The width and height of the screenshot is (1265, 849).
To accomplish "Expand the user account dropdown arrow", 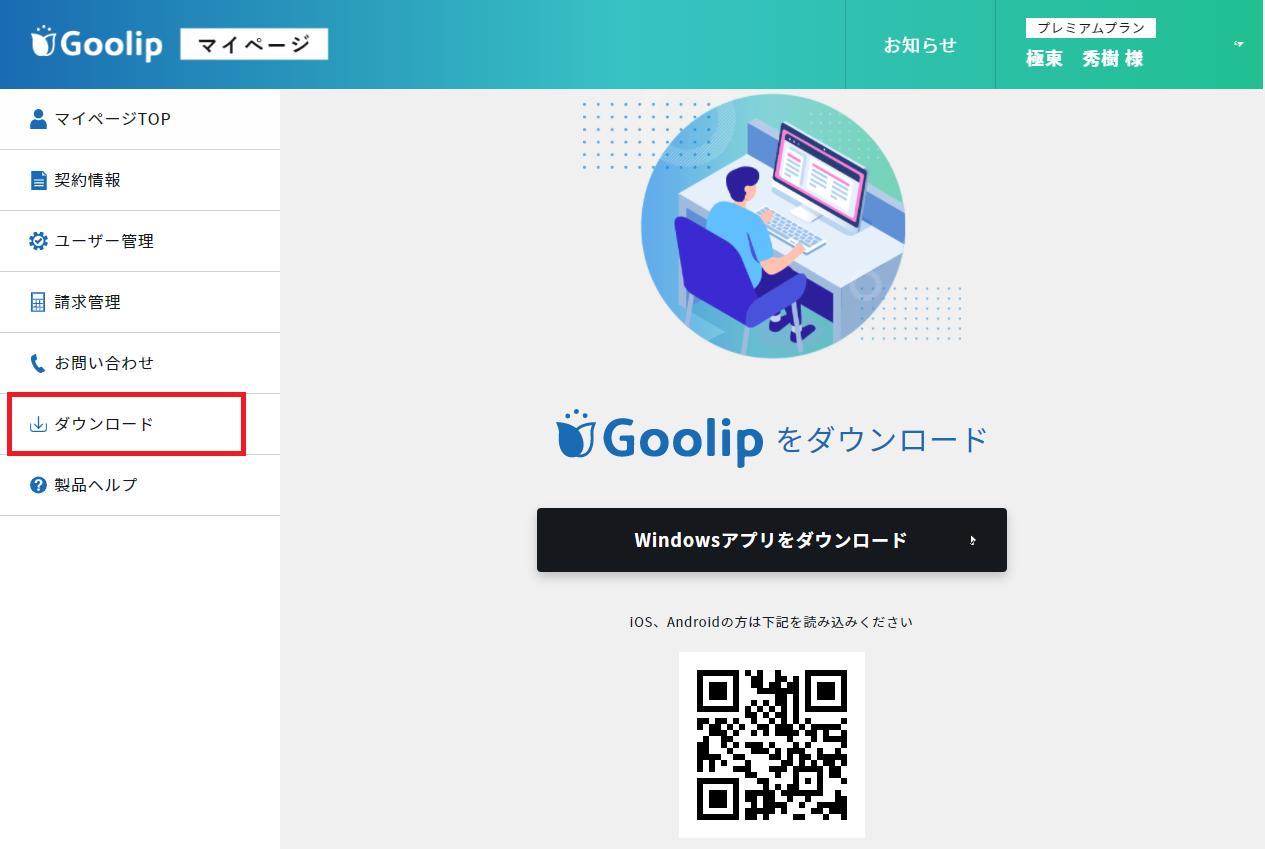I will click(1239, 44).
